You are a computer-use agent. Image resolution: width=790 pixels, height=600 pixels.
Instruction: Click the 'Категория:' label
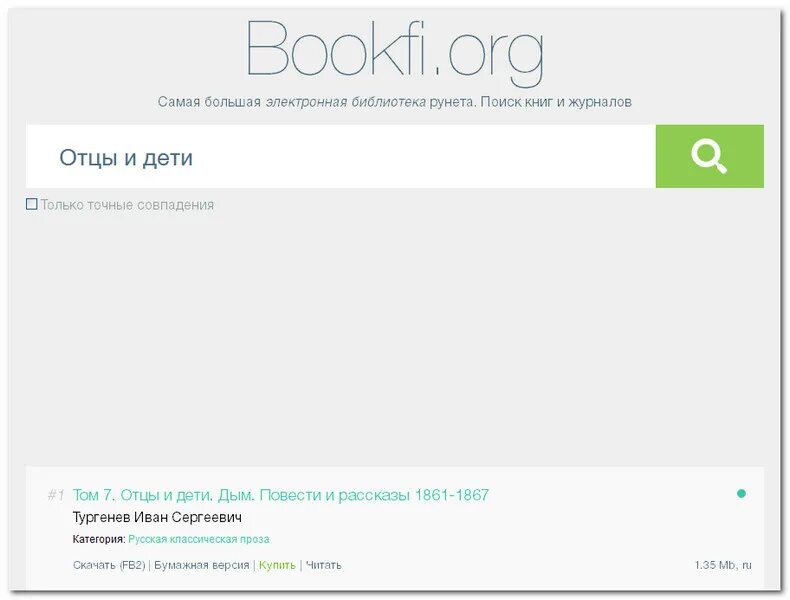pyautogui.click(x=99, y=539)
